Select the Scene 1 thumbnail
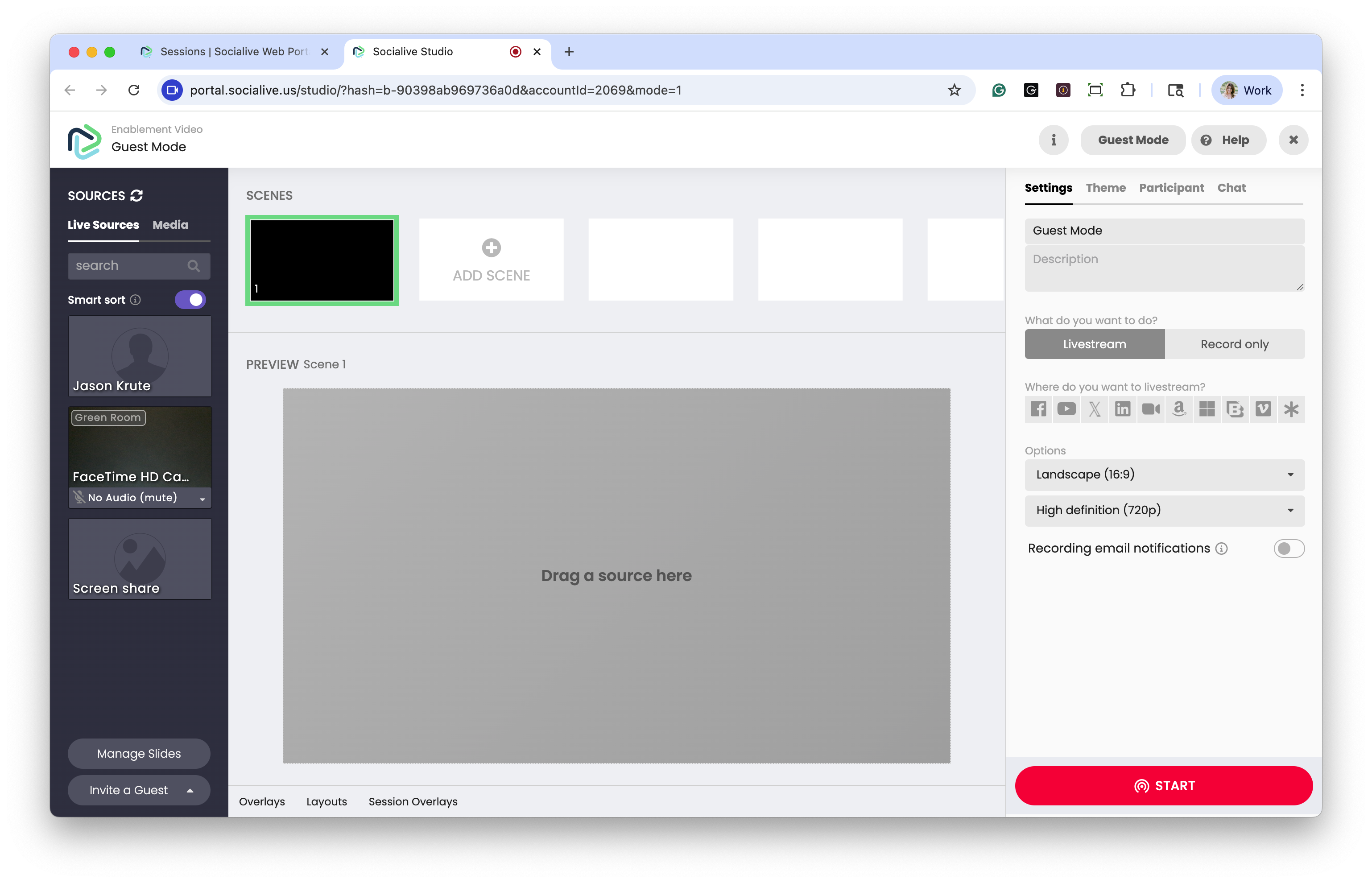1372x883 pixels. tap(322, 260)
